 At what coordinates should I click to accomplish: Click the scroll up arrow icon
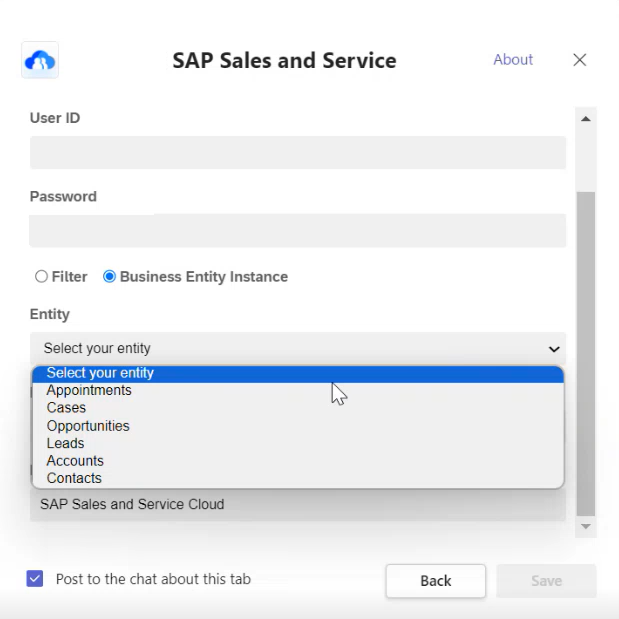point(586,119)
